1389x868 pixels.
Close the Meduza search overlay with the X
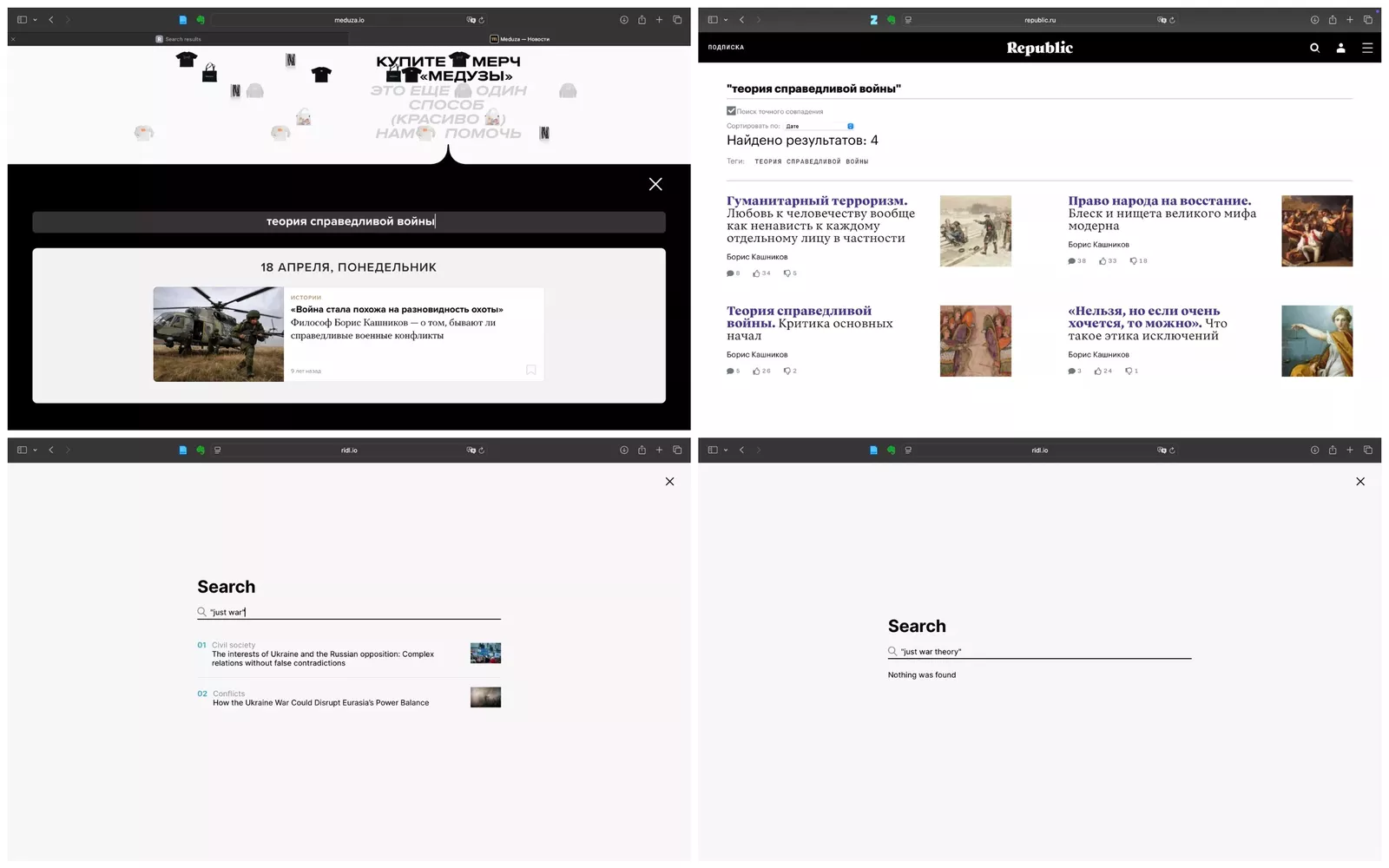click(655, 184)
